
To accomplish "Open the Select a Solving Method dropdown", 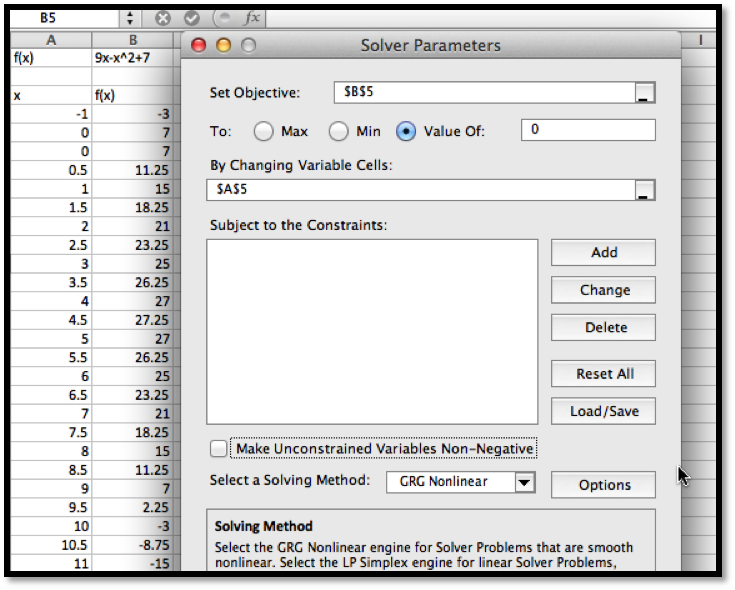I will coord(525,482).
